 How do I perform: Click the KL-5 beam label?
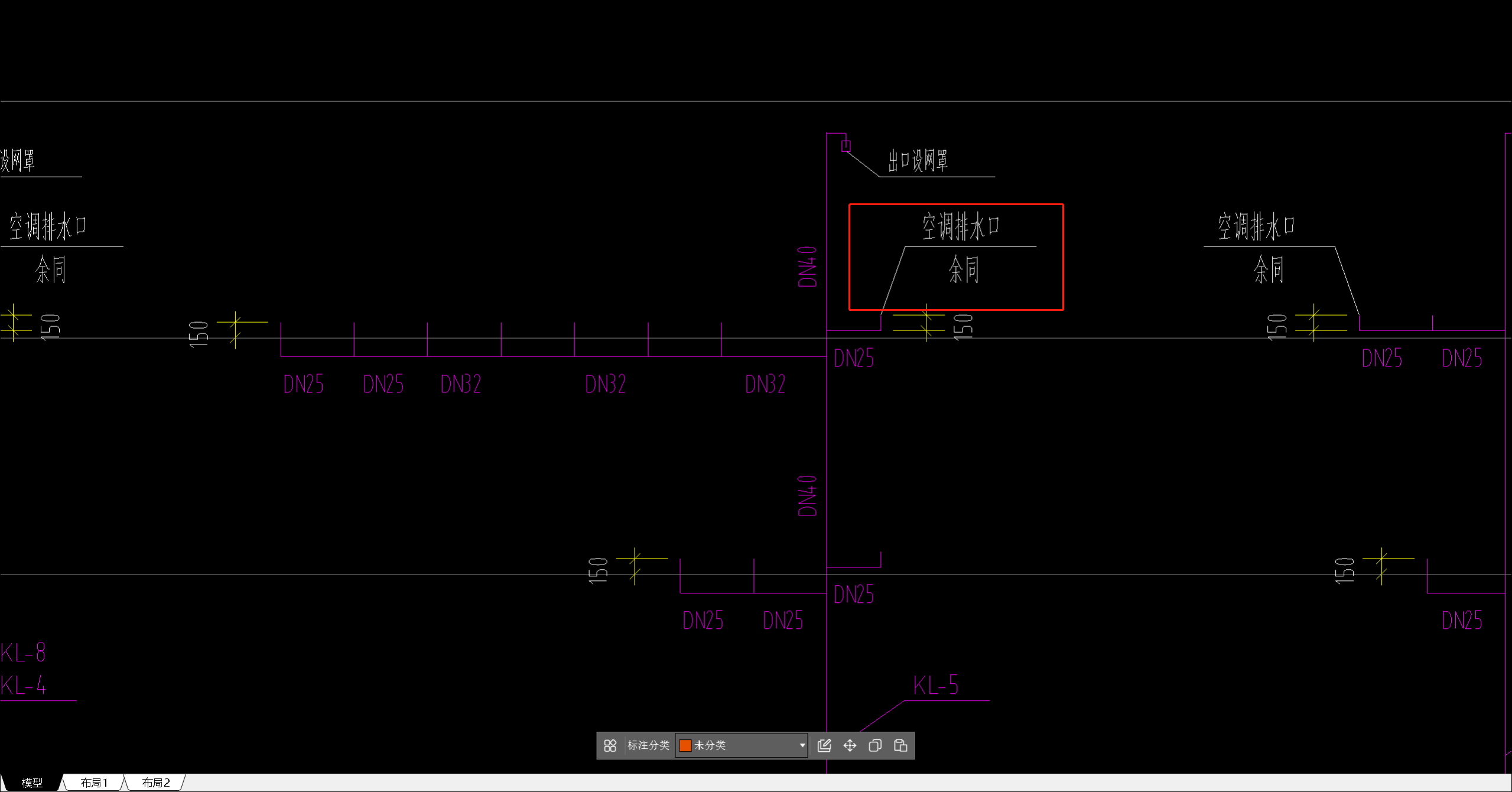click(936, 685)
